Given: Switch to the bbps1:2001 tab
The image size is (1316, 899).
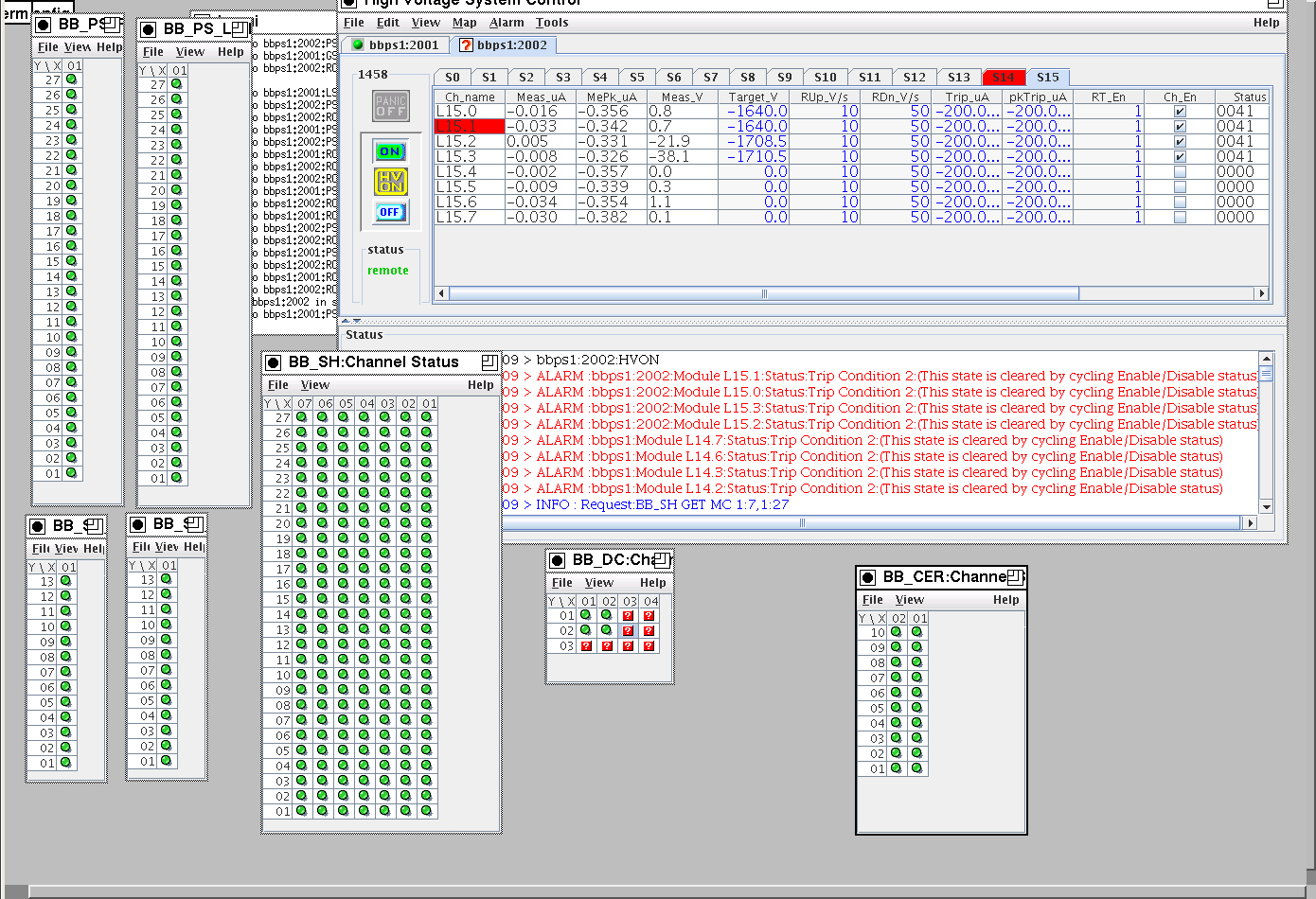Looking at the screenshot, I should [x=396, y=44].
